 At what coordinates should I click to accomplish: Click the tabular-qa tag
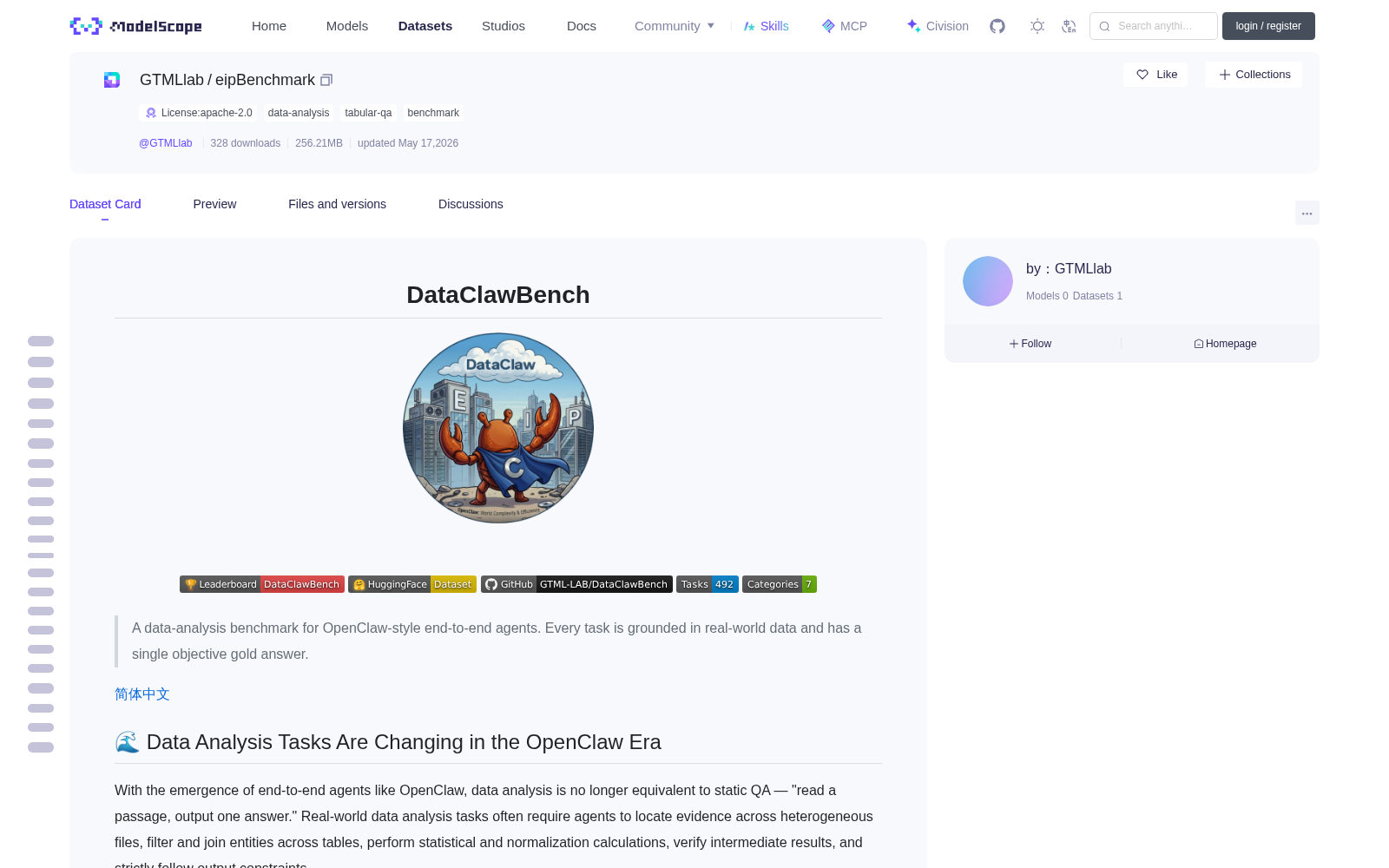(x=368, y=113)
